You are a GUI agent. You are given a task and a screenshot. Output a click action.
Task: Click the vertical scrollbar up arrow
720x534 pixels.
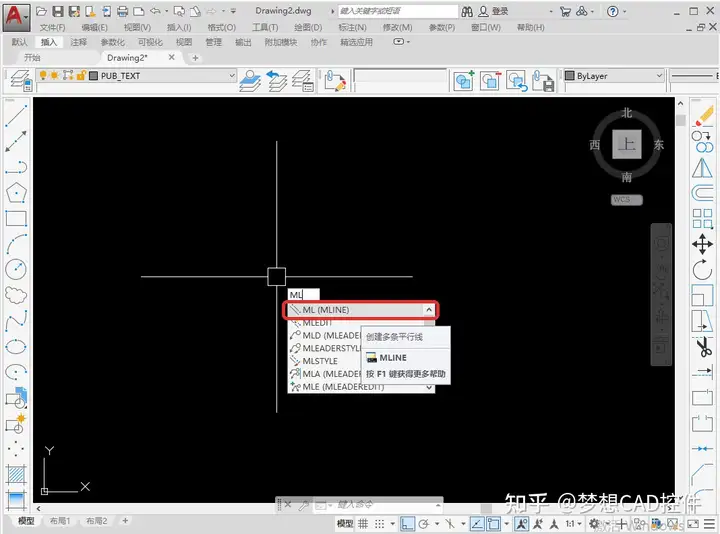point(681,103)
